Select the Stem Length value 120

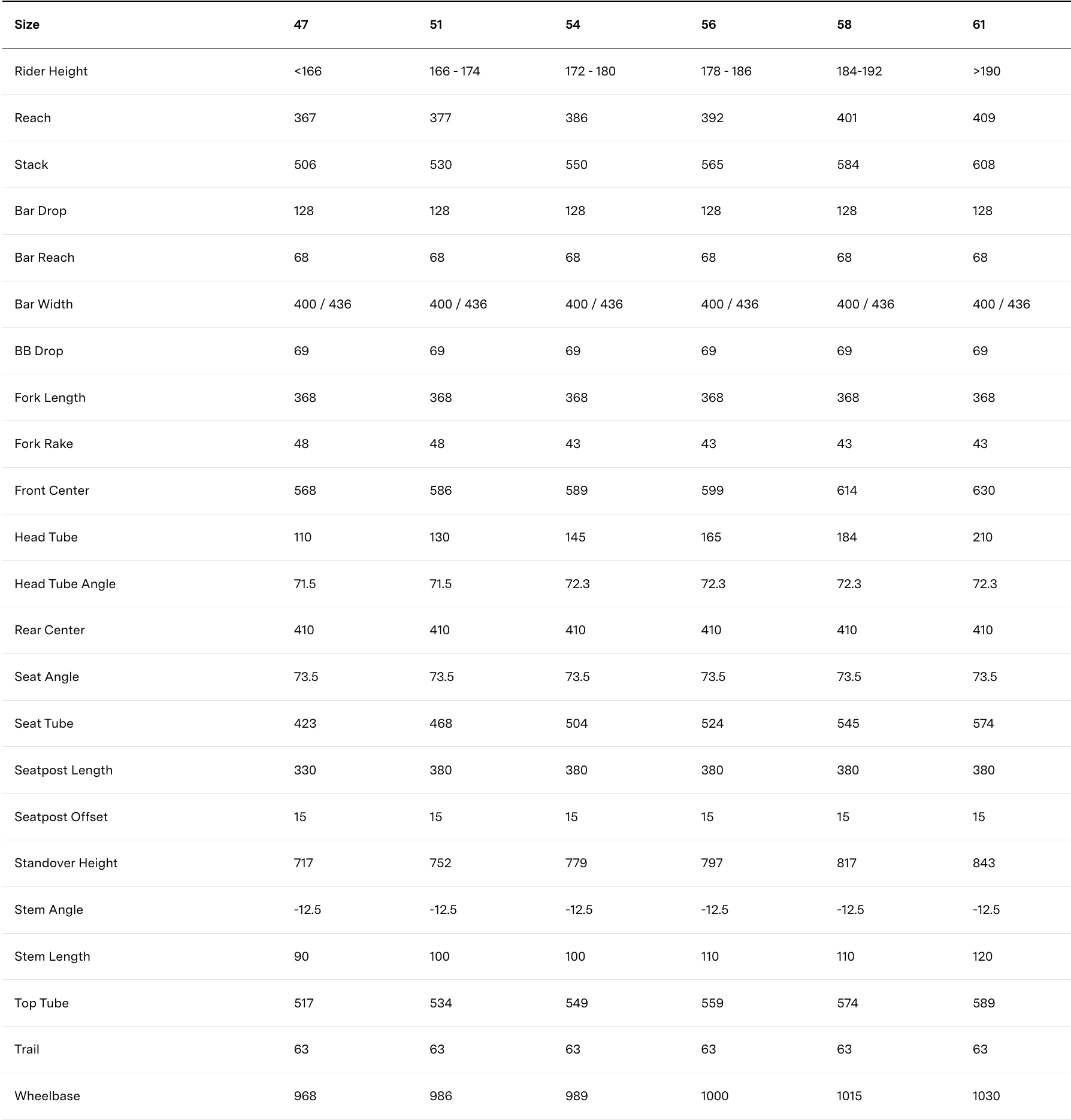coord(982,956)
